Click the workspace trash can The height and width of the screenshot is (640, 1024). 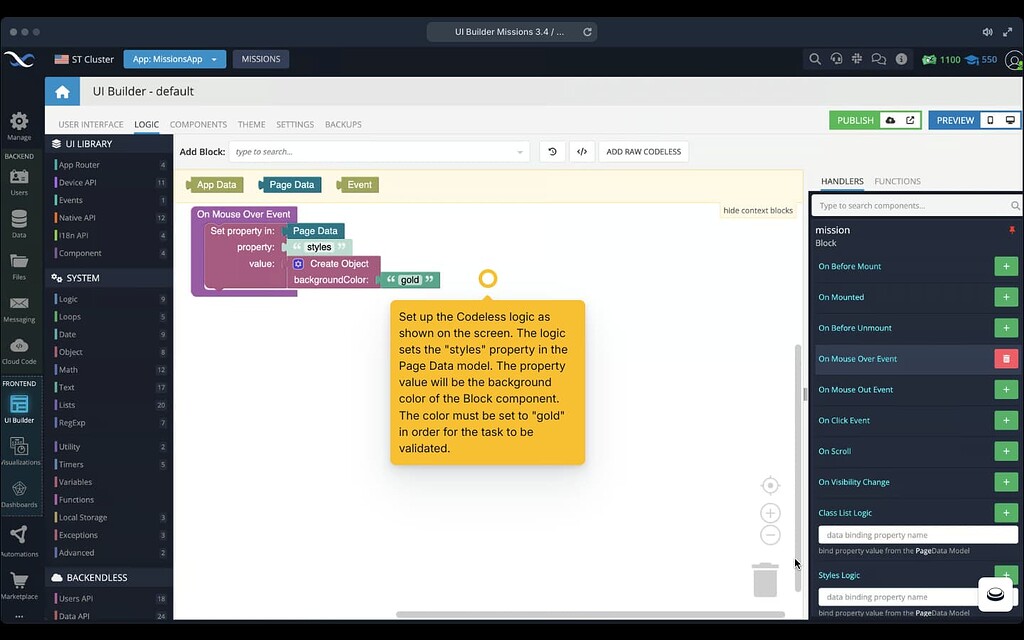(765, 580)
